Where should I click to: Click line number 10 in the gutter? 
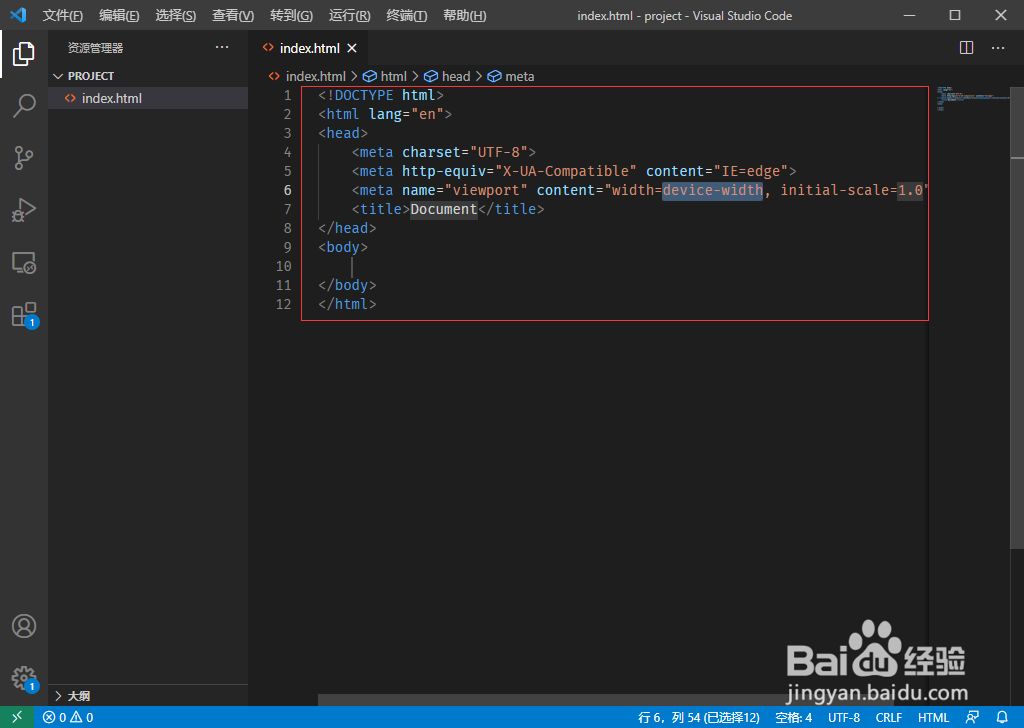click(x=283, y=266)
